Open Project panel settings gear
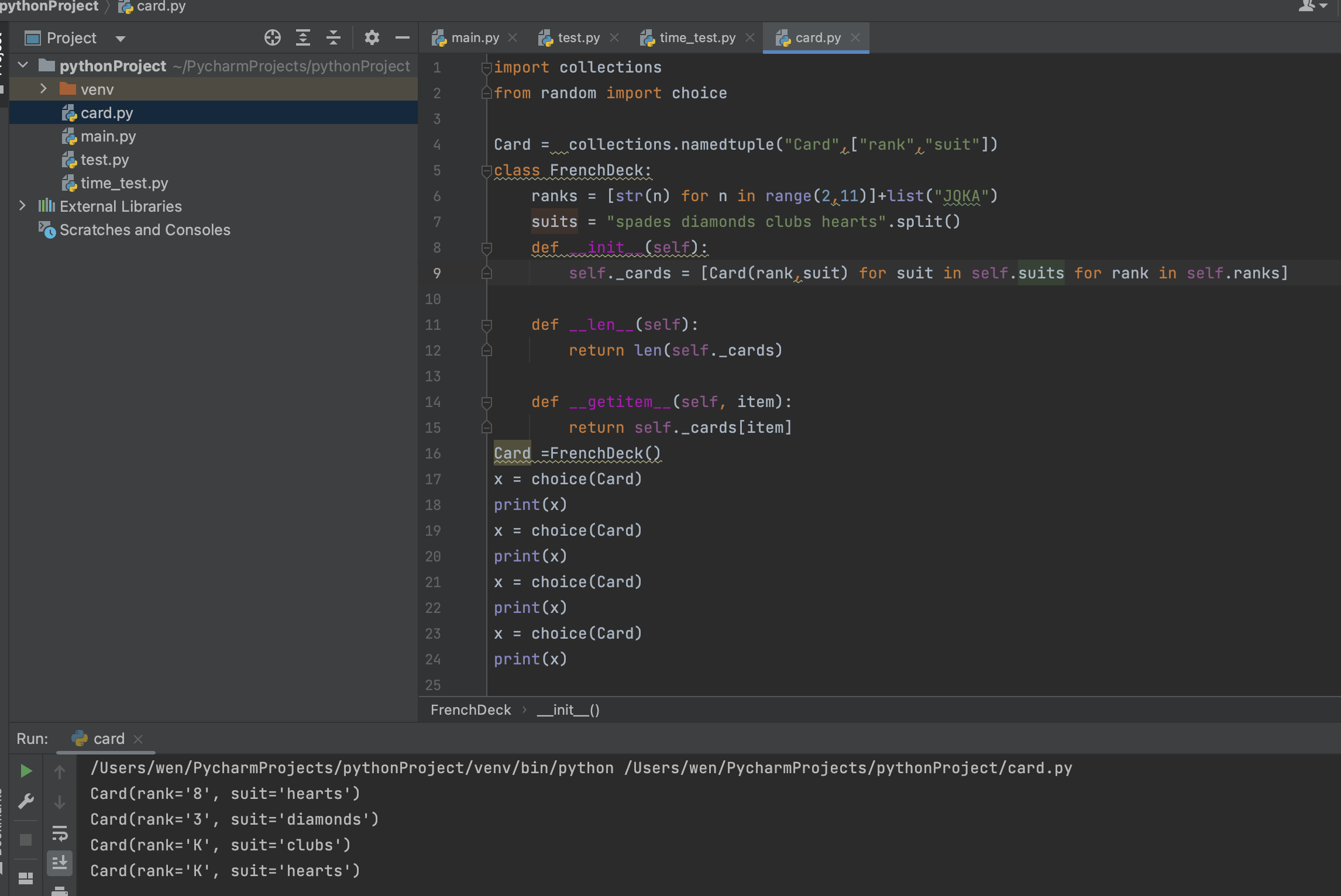This screenshot has height=896, width=1341. [x=372, y=38]
